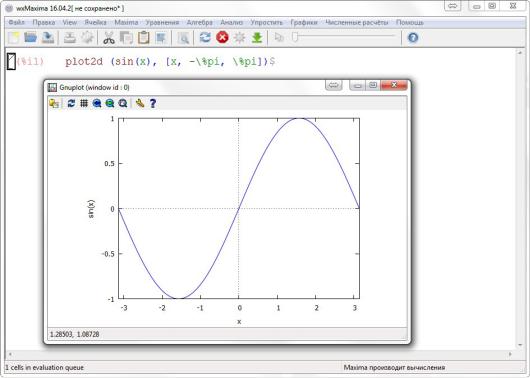Click the plot2d input cell text
The height and width of the screenshot is (378, 530).
pyautogui.click(x=170, y=62)
